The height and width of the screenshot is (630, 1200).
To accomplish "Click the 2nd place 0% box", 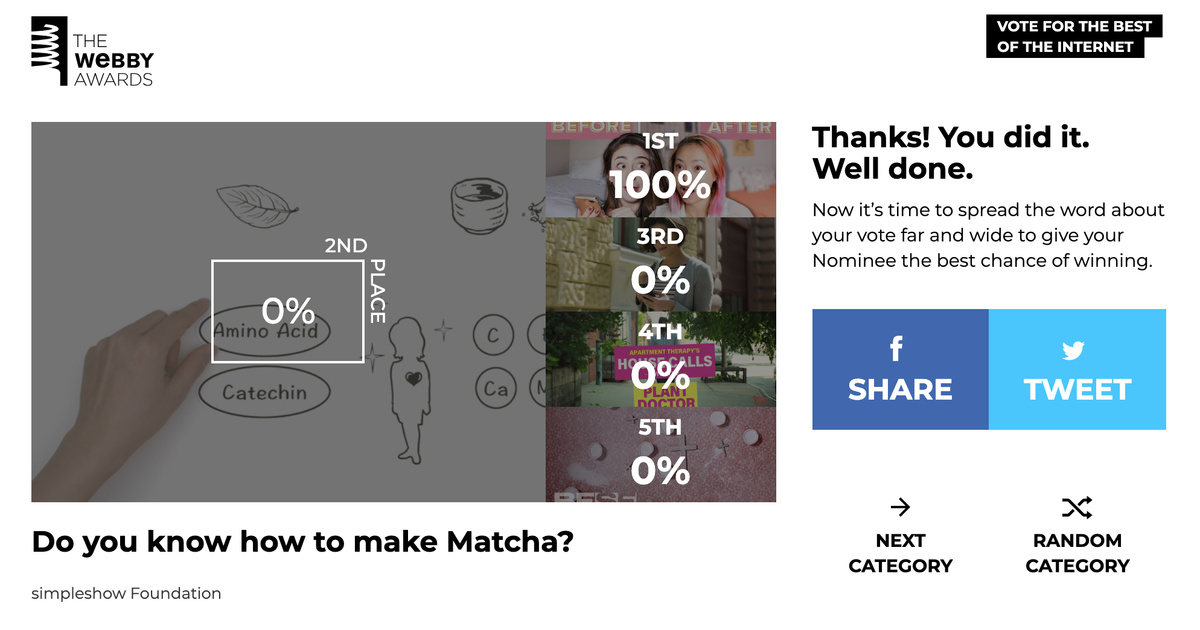I will pyautogui.click(x=287, y=311).
